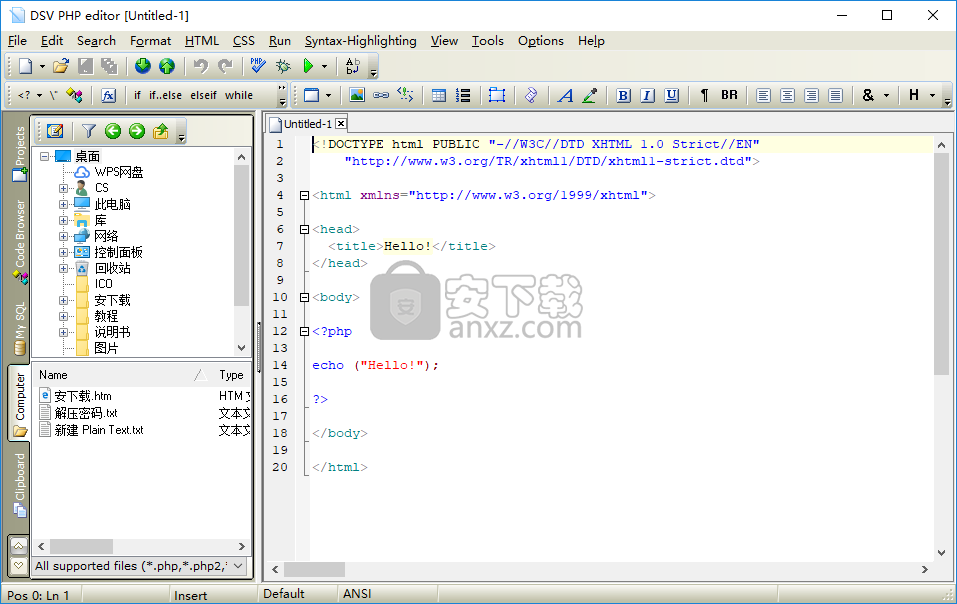Open the Run dropdown arrow beside play icon
The height and width of the screenshot is (604, 957).
coord(324,66)
